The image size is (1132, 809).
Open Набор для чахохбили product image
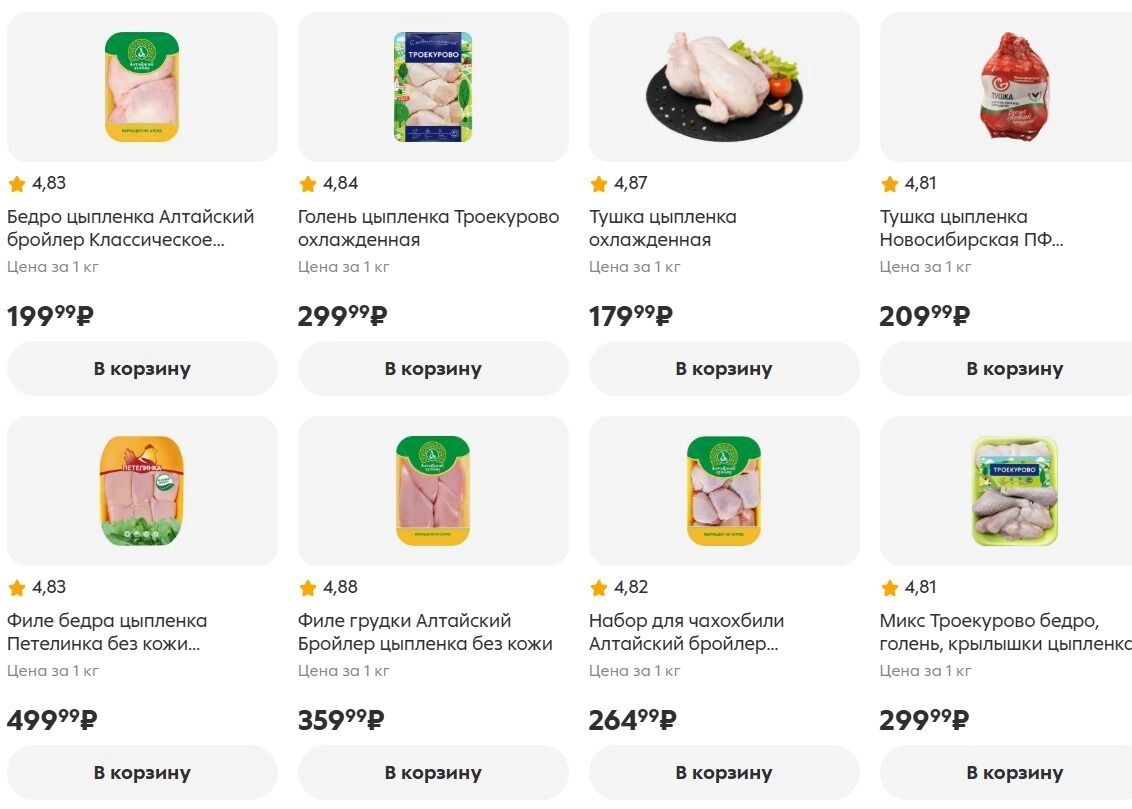tap(724, 491)
